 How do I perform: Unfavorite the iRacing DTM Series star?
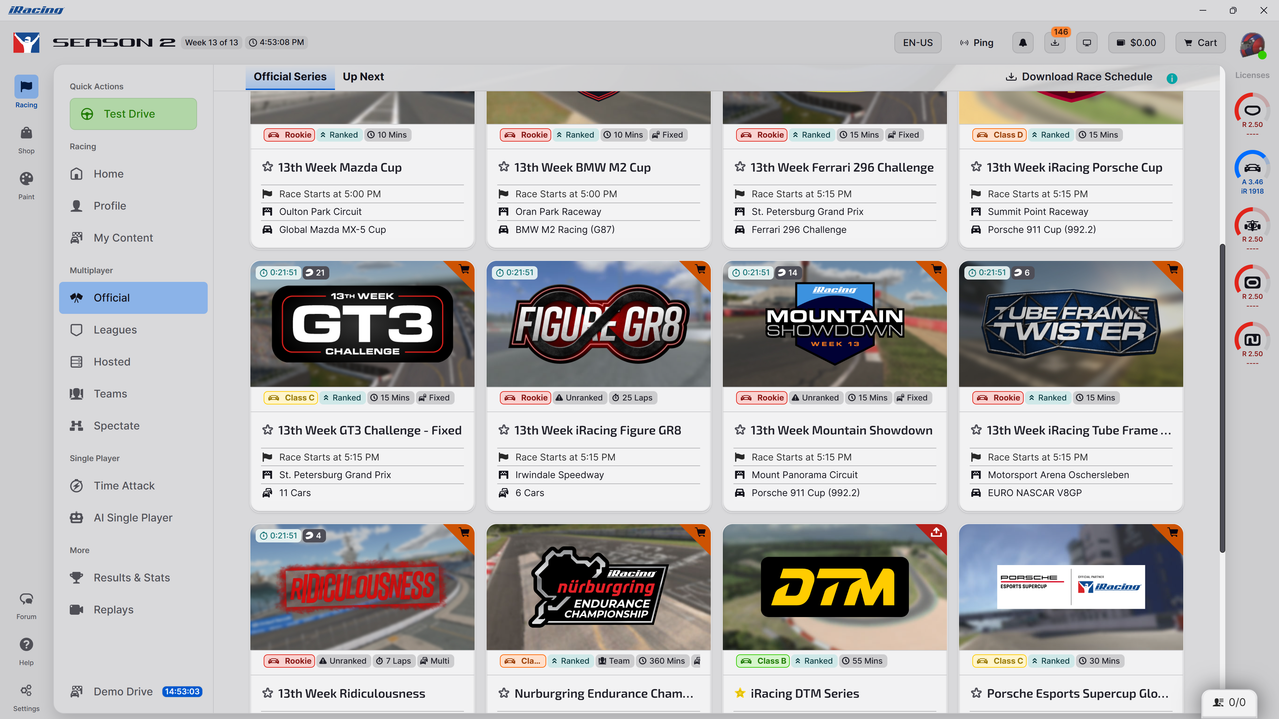[x=739, y=693]
